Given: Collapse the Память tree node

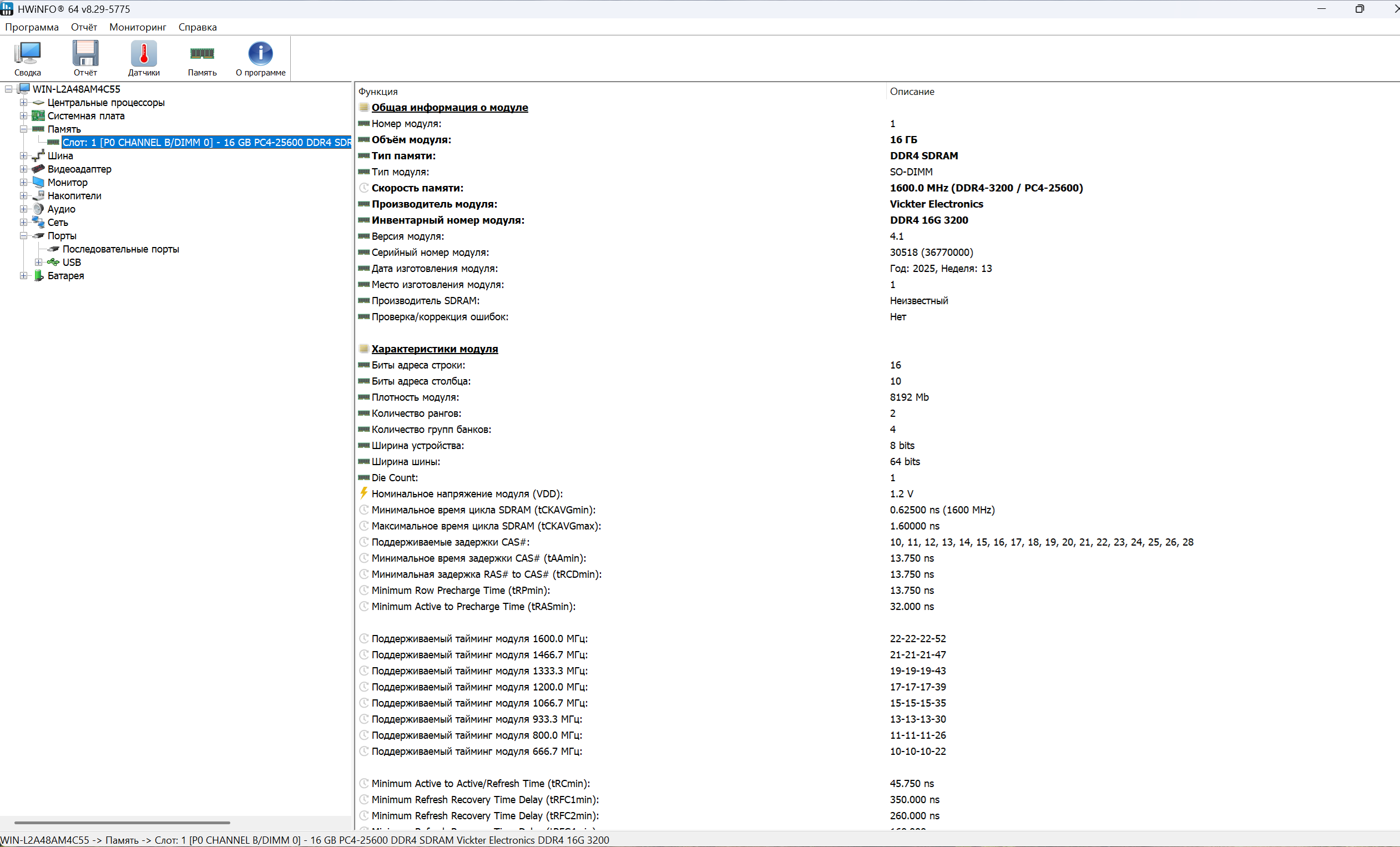Looking at the screenshot, I should pyautogui.click(x=23, y=129).
